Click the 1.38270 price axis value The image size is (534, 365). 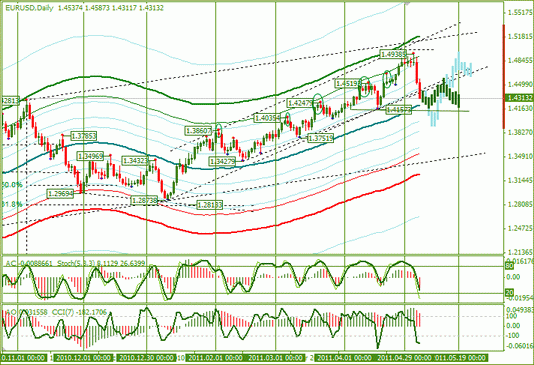(x=520, y=132)
